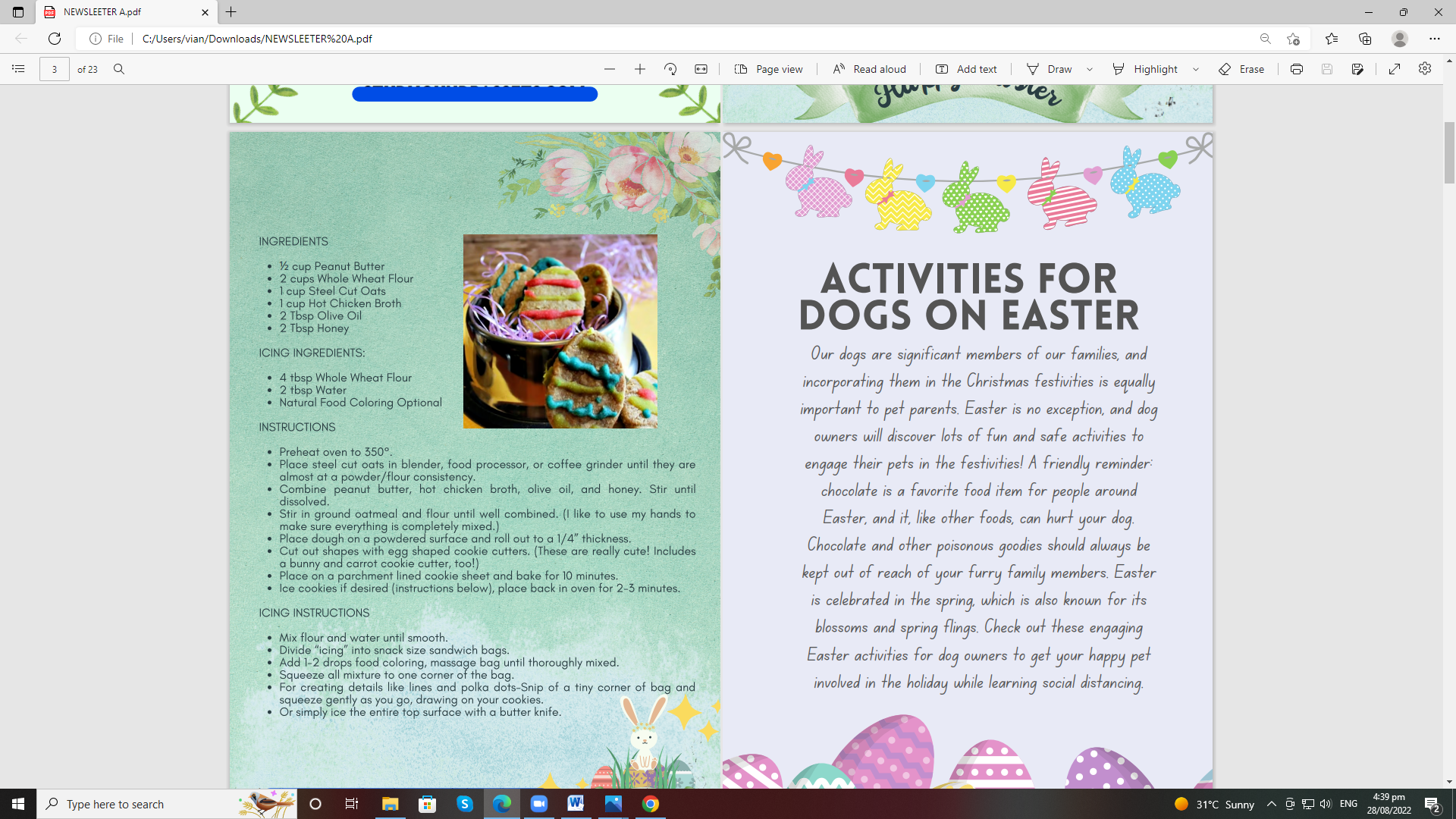Open the Page view options
The width and height of the screenshot is (1456, 819).
point(767,69)
